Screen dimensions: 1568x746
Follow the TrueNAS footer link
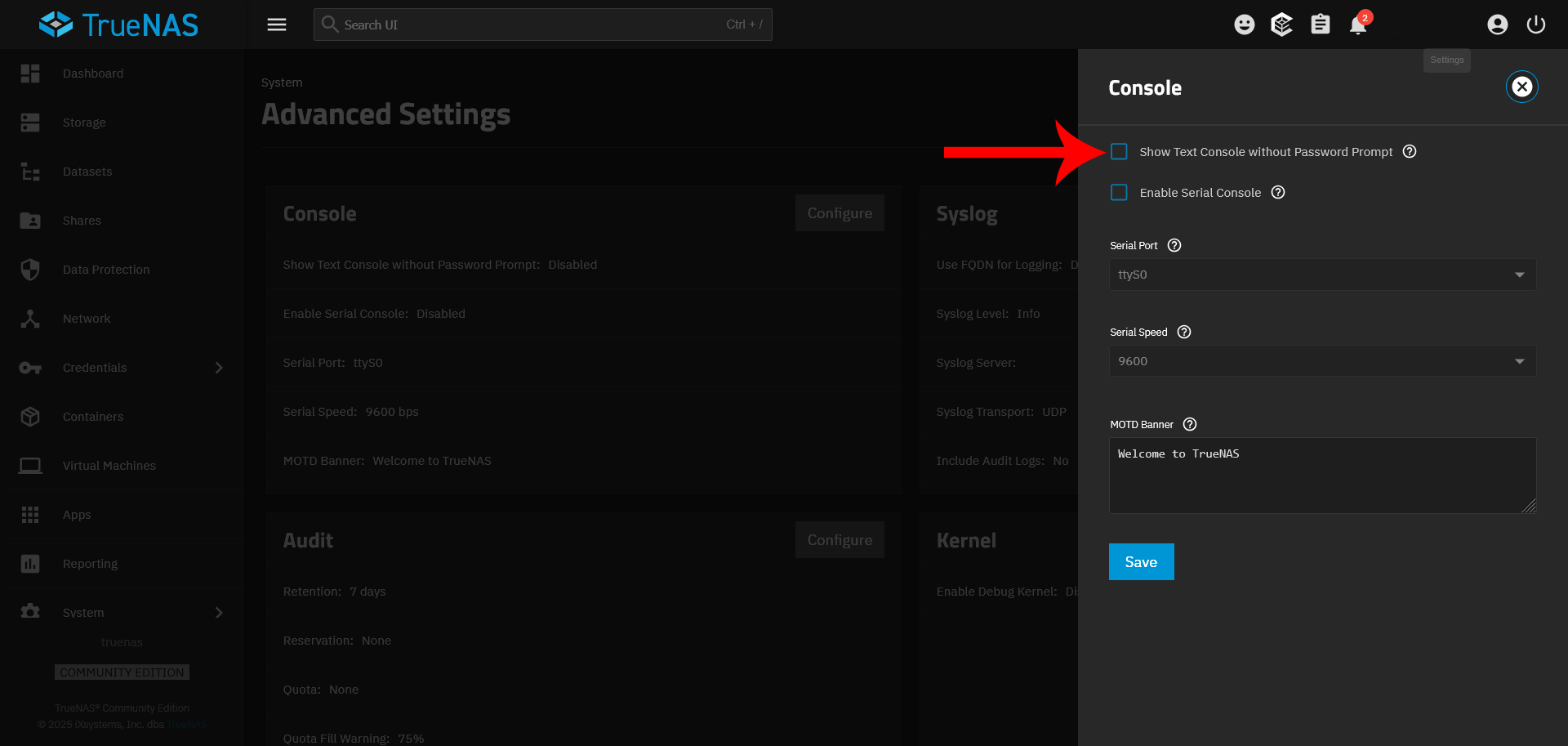pyautogui.click(x=187, y=725)
